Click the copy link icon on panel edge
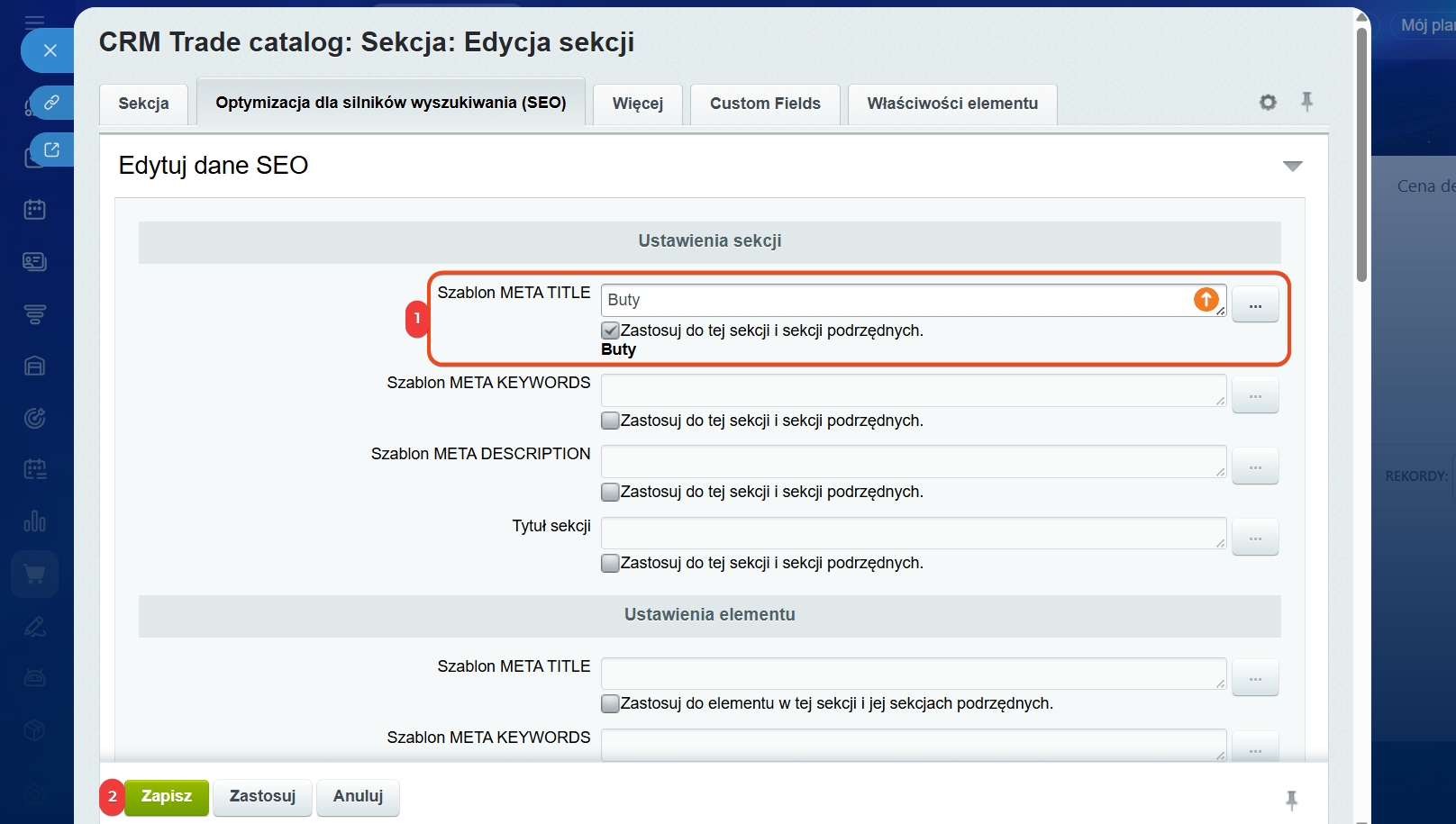 pos(52,103)
